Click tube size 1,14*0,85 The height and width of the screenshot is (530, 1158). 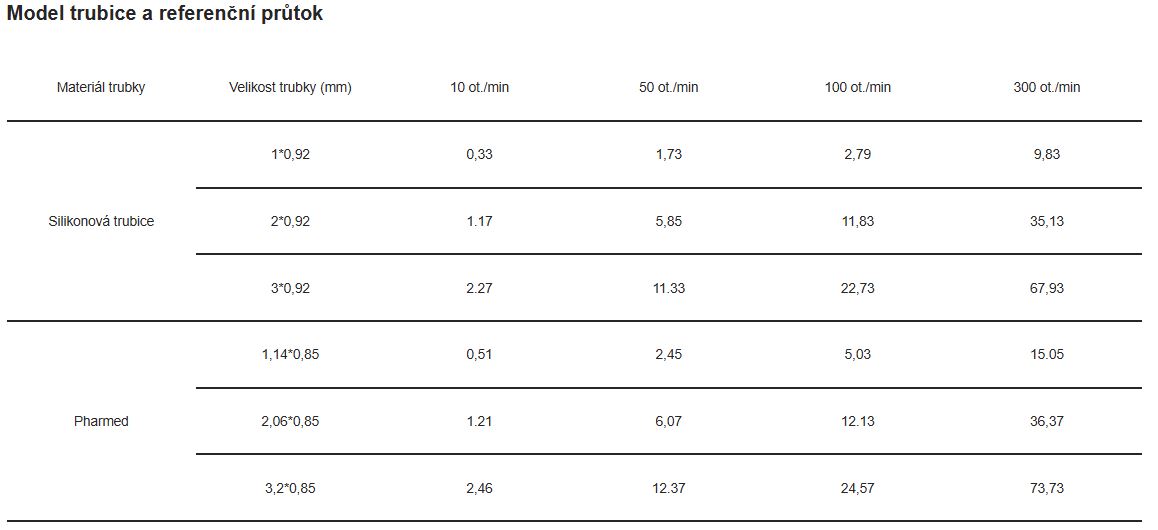(290, 354)
